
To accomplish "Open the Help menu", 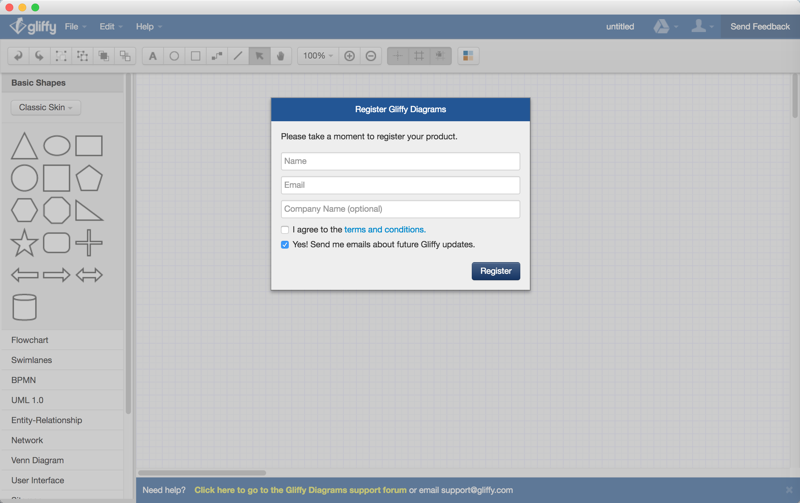I will click(x=148, y=27).
